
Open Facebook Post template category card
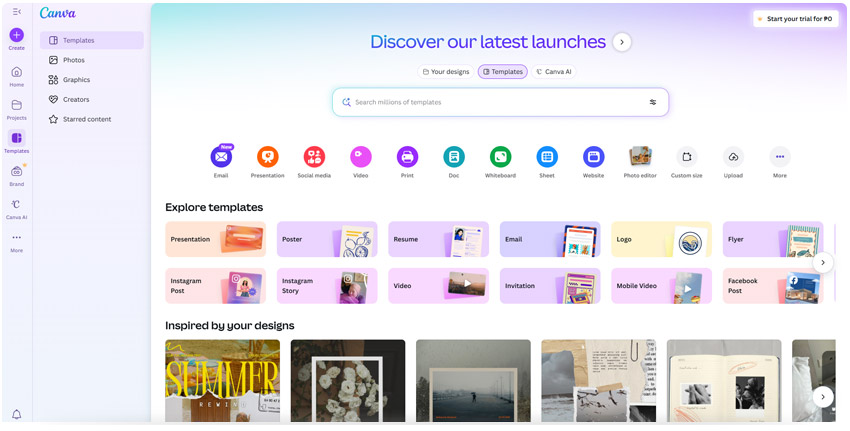(773, 286)
